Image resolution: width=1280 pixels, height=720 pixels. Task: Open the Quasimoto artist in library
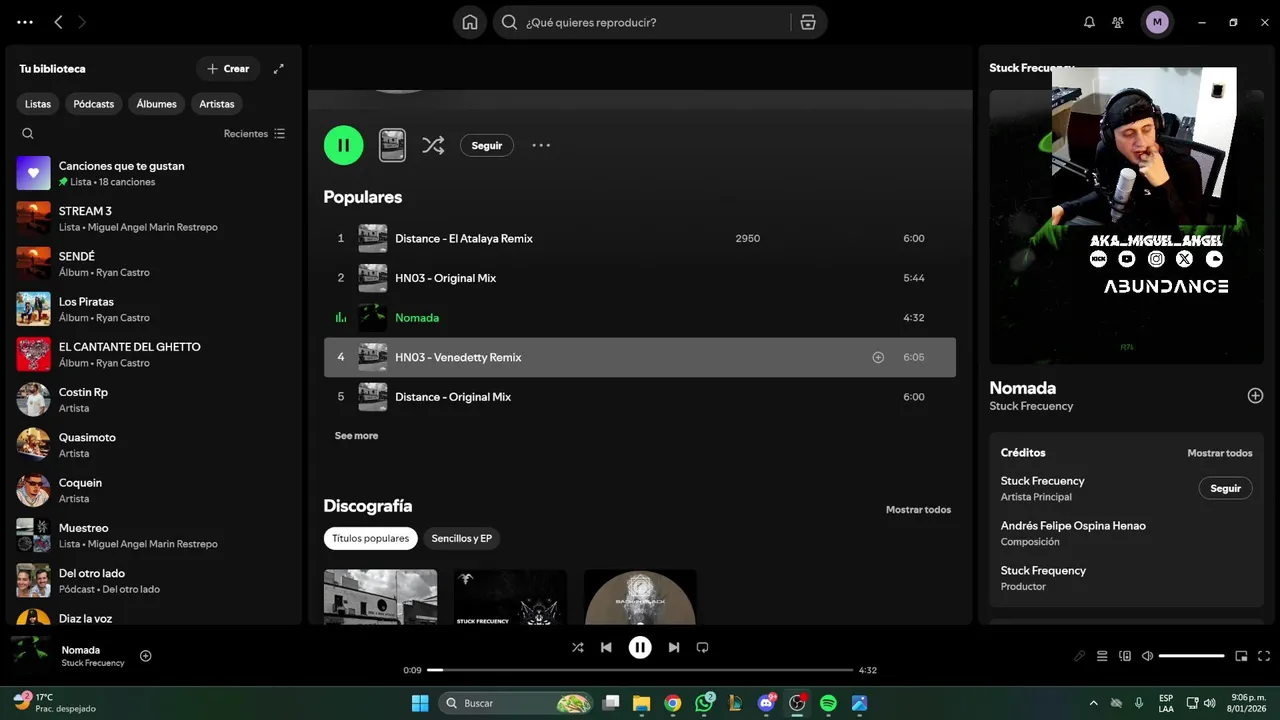pyautogui.click(x=154, y=445)
